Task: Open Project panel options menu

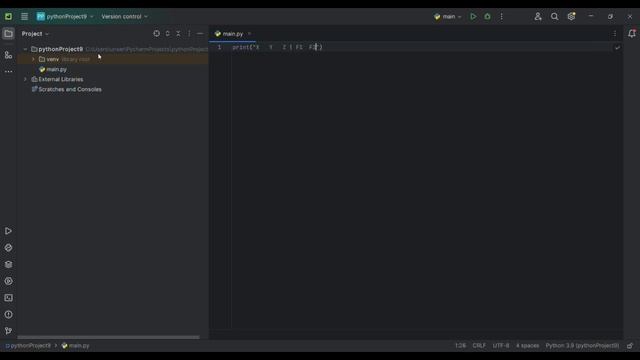Action: coord(189,33)
